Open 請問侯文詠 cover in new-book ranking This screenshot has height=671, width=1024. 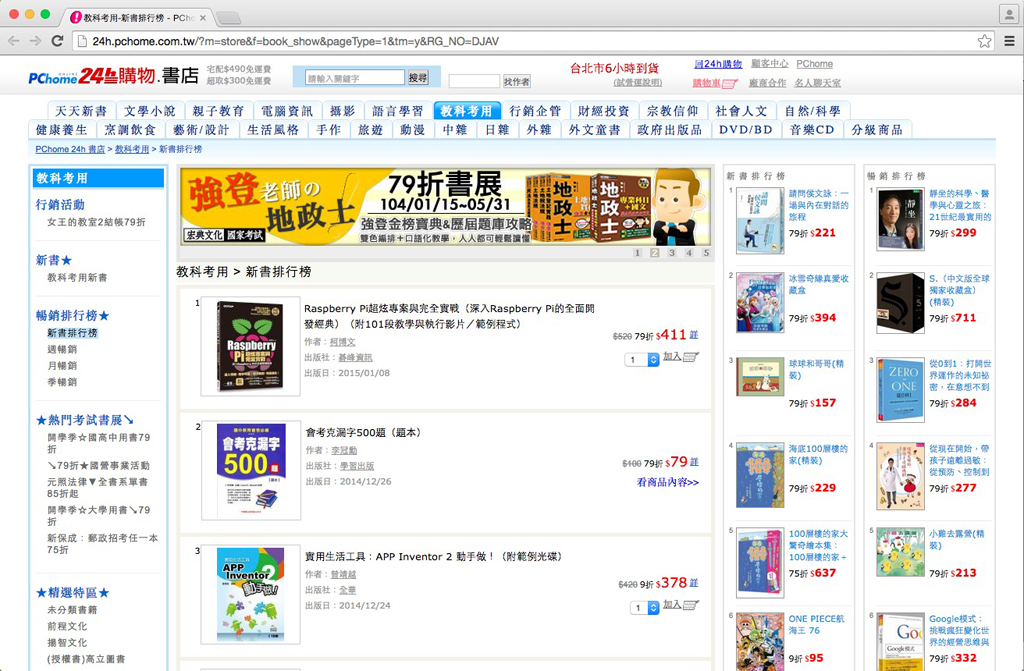760,220
